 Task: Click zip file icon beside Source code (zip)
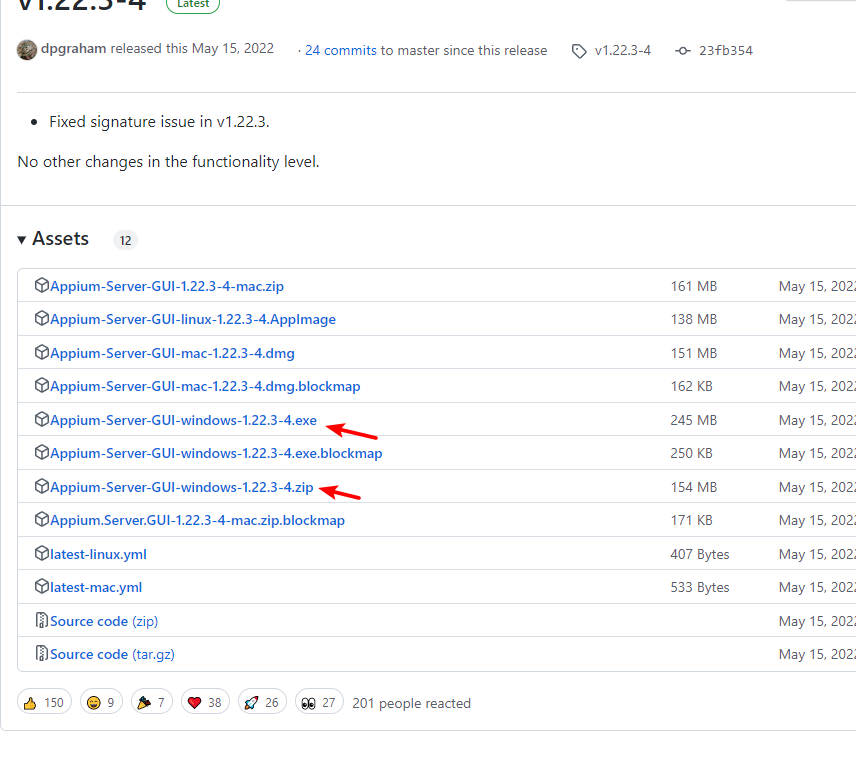click(41, 620)
